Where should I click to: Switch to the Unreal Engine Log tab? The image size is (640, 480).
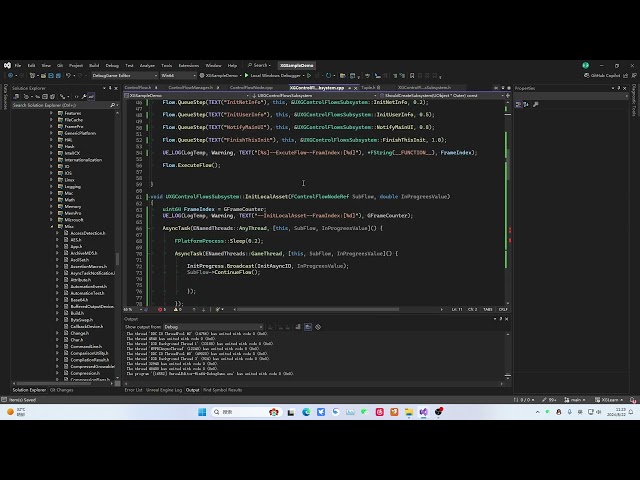coord(164,390)
